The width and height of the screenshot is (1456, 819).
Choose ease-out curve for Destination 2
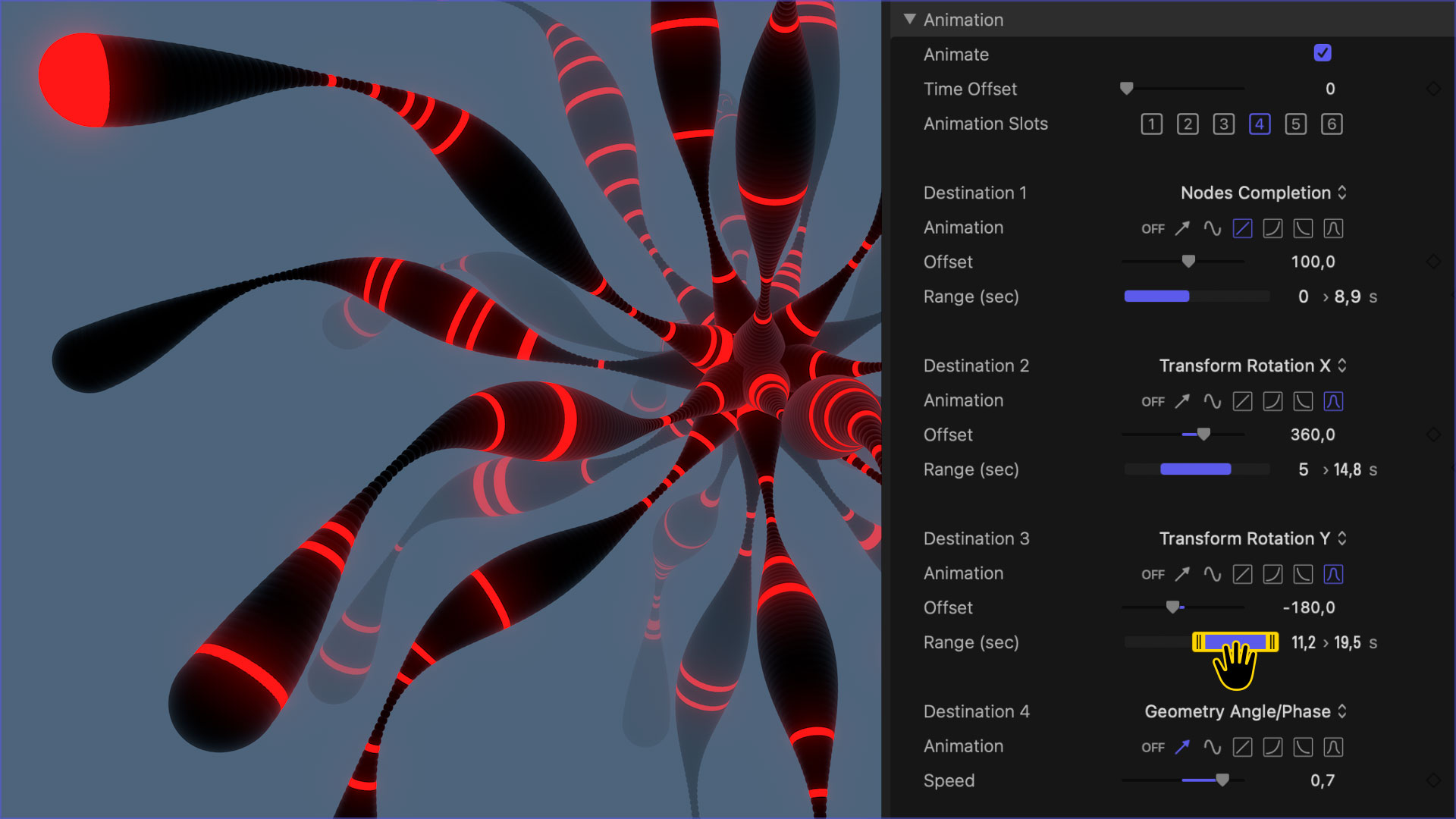pos(1303,401)
